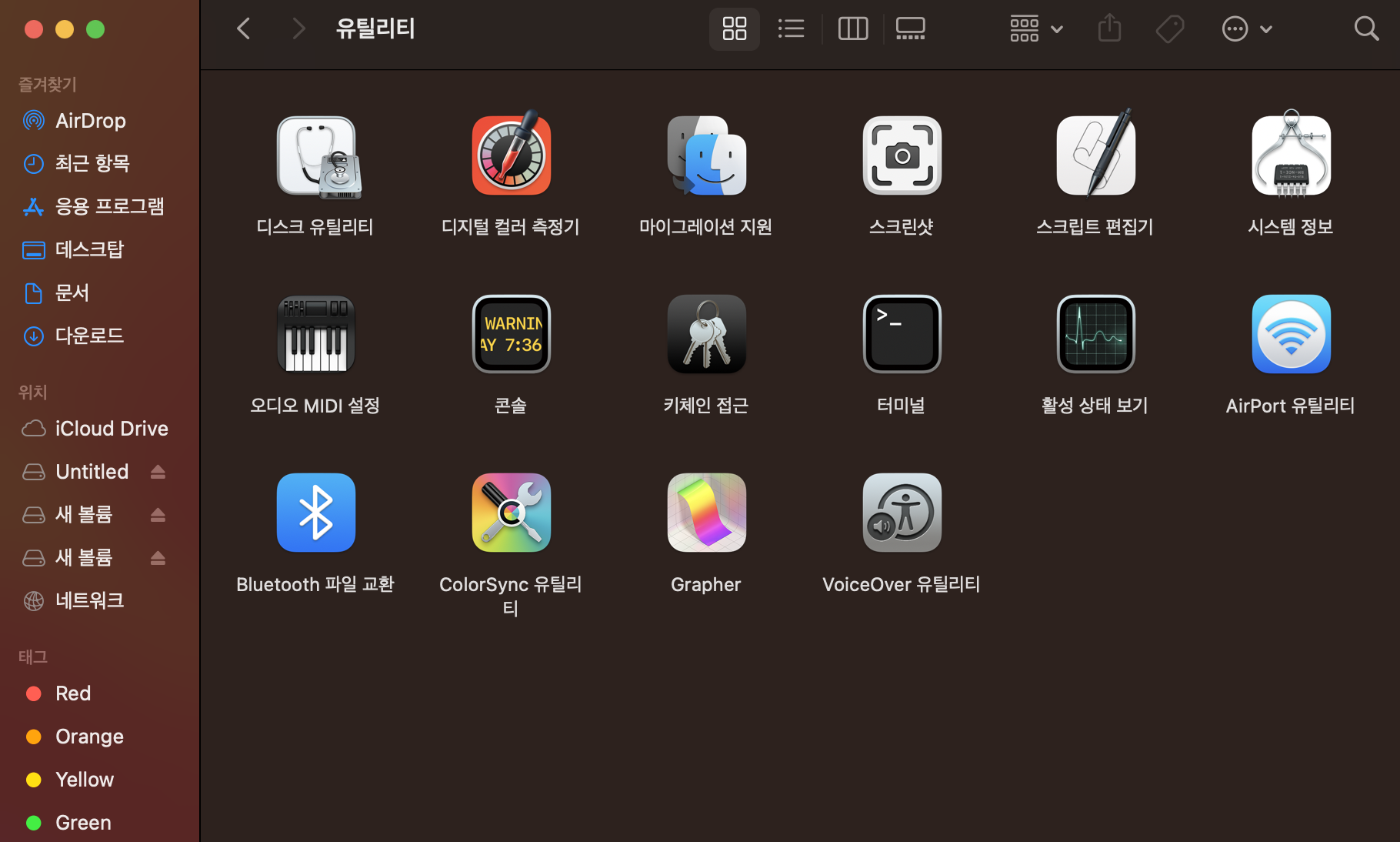The height and width of the screenshot is (842, 1400).
Task: Launch Disk Utility
Action: click(x=315, y=156)
